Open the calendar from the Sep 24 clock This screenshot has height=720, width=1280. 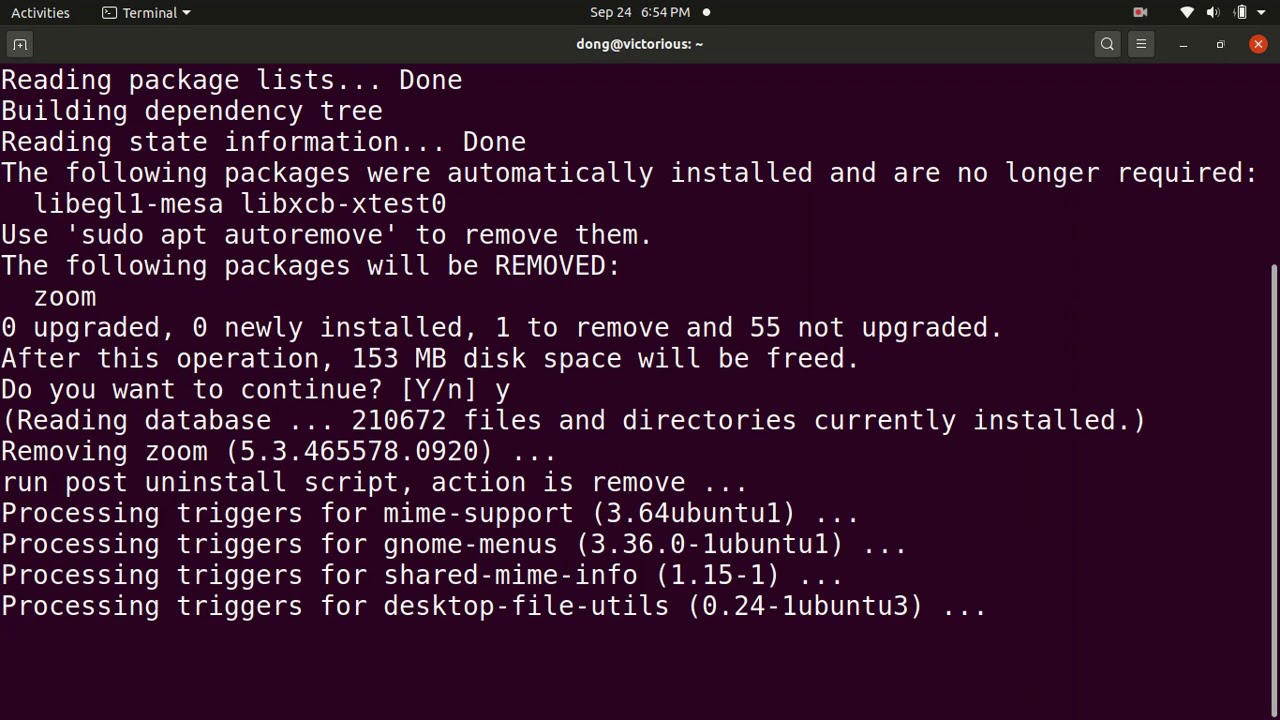(639, 13)
